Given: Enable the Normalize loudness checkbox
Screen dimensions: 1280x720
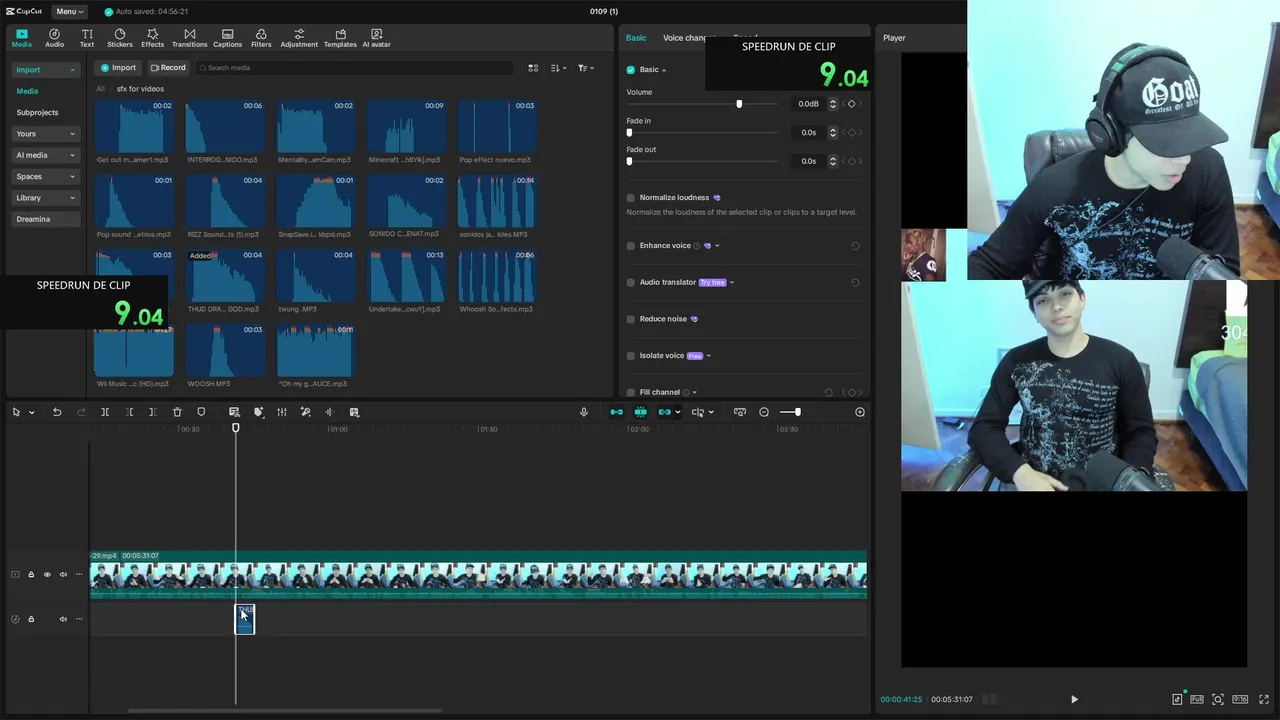Looking at the screenshot, I should pyautogui.click(x=631, y=198).
